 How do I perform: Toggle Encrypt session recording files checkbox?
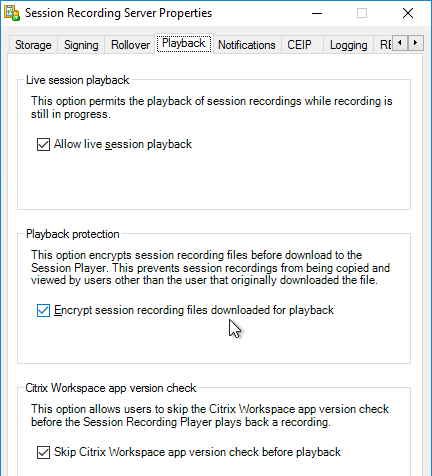[43, 310]
